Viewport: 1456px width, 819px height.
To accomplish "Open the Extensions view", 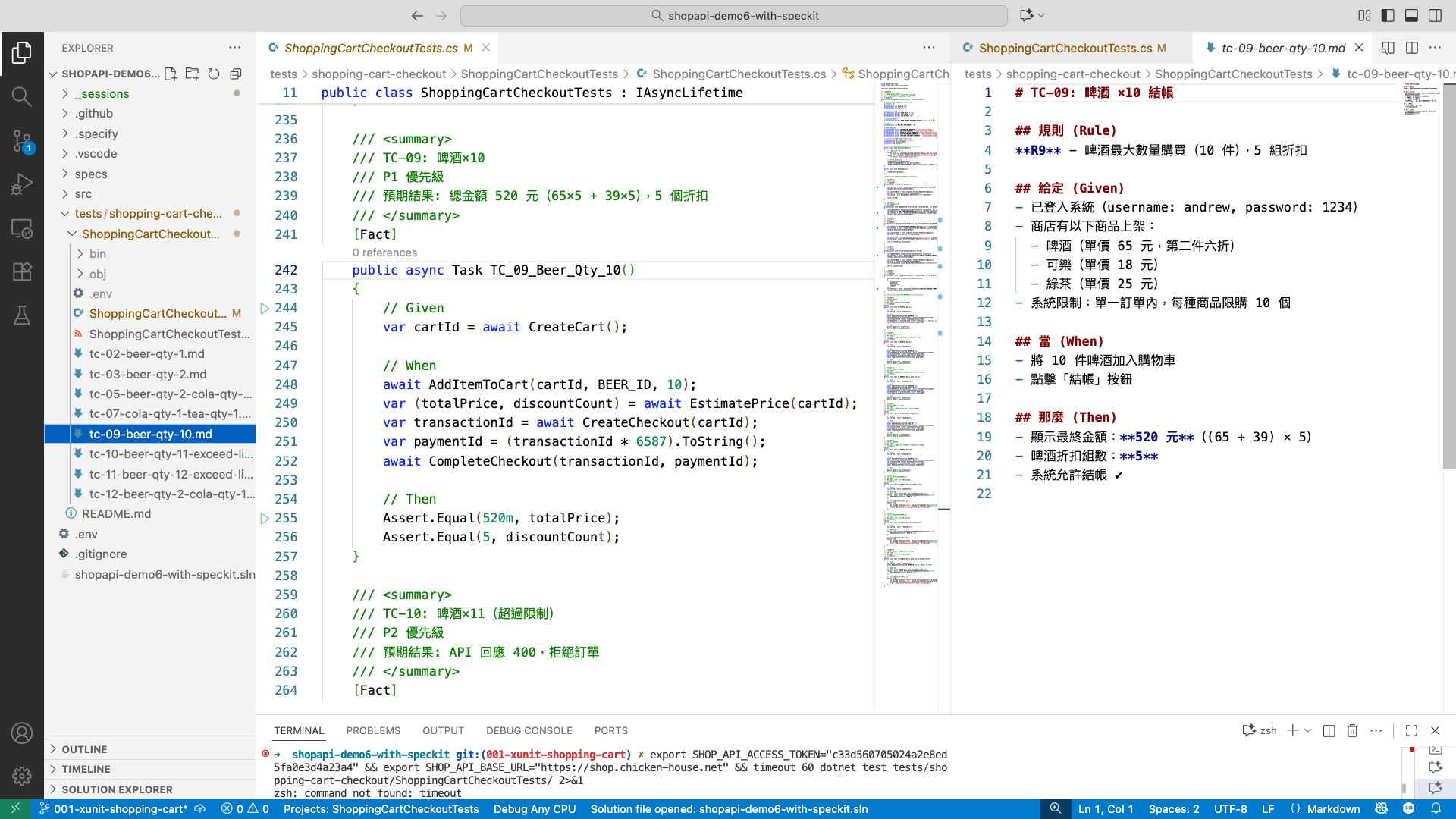I will [x=21, y=271].
